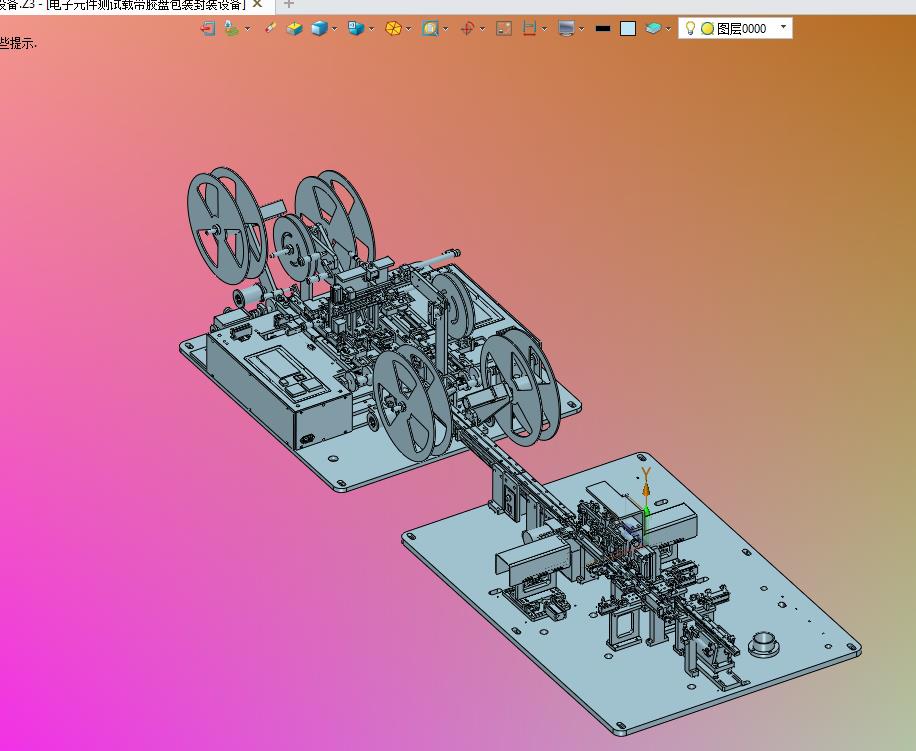Click the light blue color swatch
916x751 pixels.
click(x=628, y=28)
